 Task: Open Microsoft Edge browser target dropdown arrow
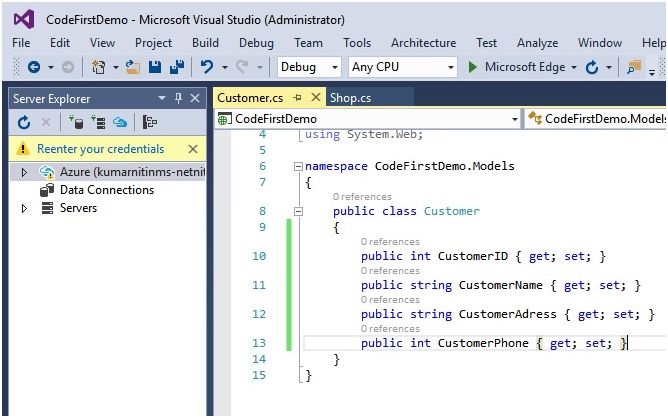point(574,67)
